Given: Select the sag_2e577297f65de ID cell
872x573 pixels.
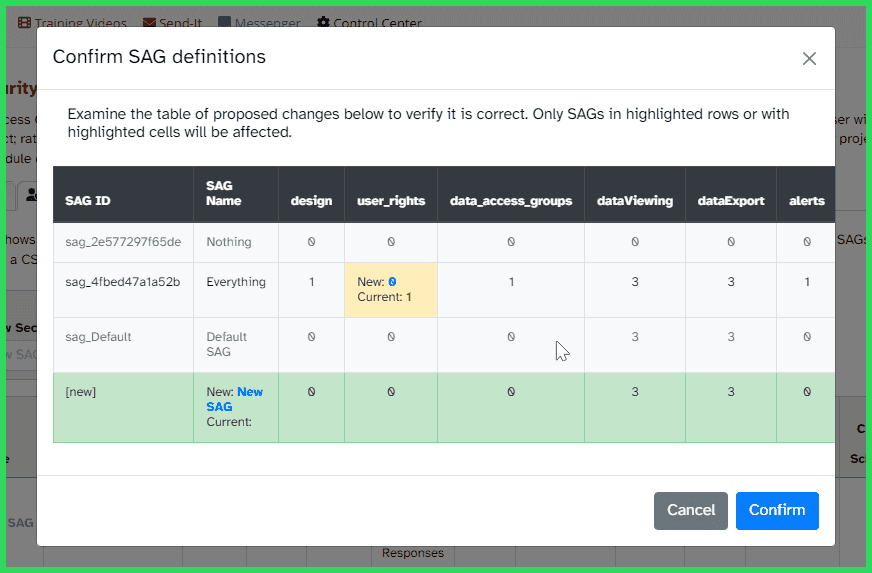Looking at the screenshot, I should (x=123, y=242).
